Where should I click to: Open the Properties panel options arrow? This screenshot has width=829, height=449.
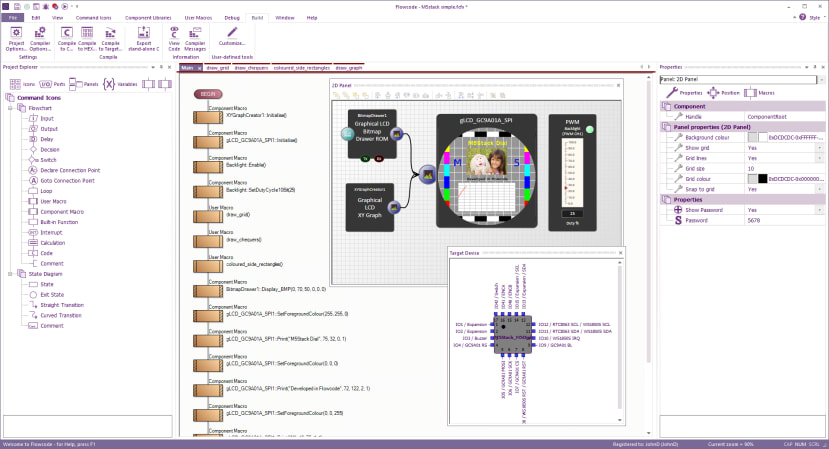pyautogui.click(x=807, y=67)
